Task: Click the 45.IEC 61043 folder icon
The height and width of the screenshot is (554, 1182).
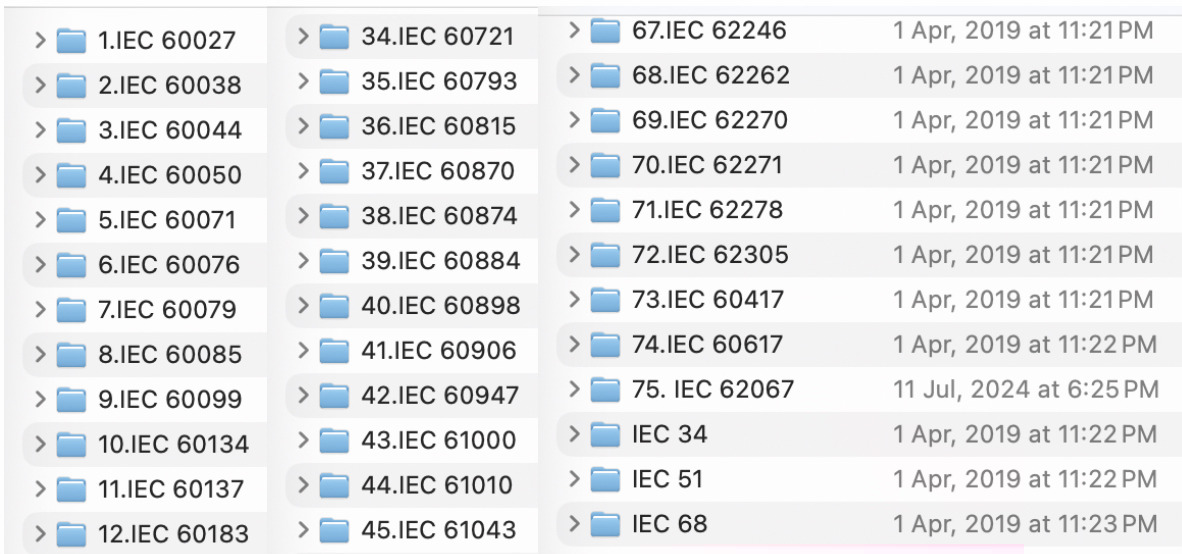Action: pos(334,529)
